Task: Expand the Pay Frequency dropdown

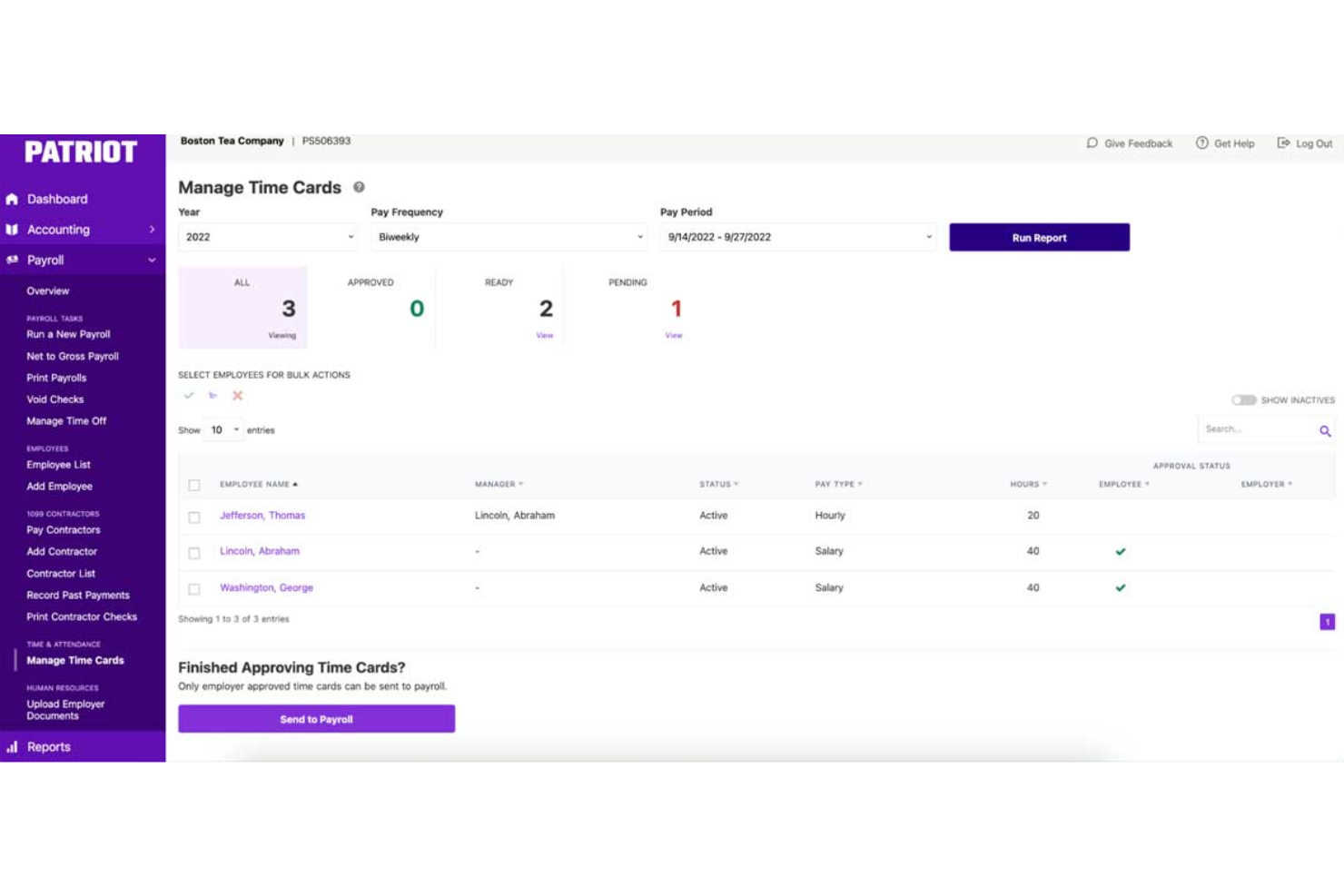Action: pos(509,237)
